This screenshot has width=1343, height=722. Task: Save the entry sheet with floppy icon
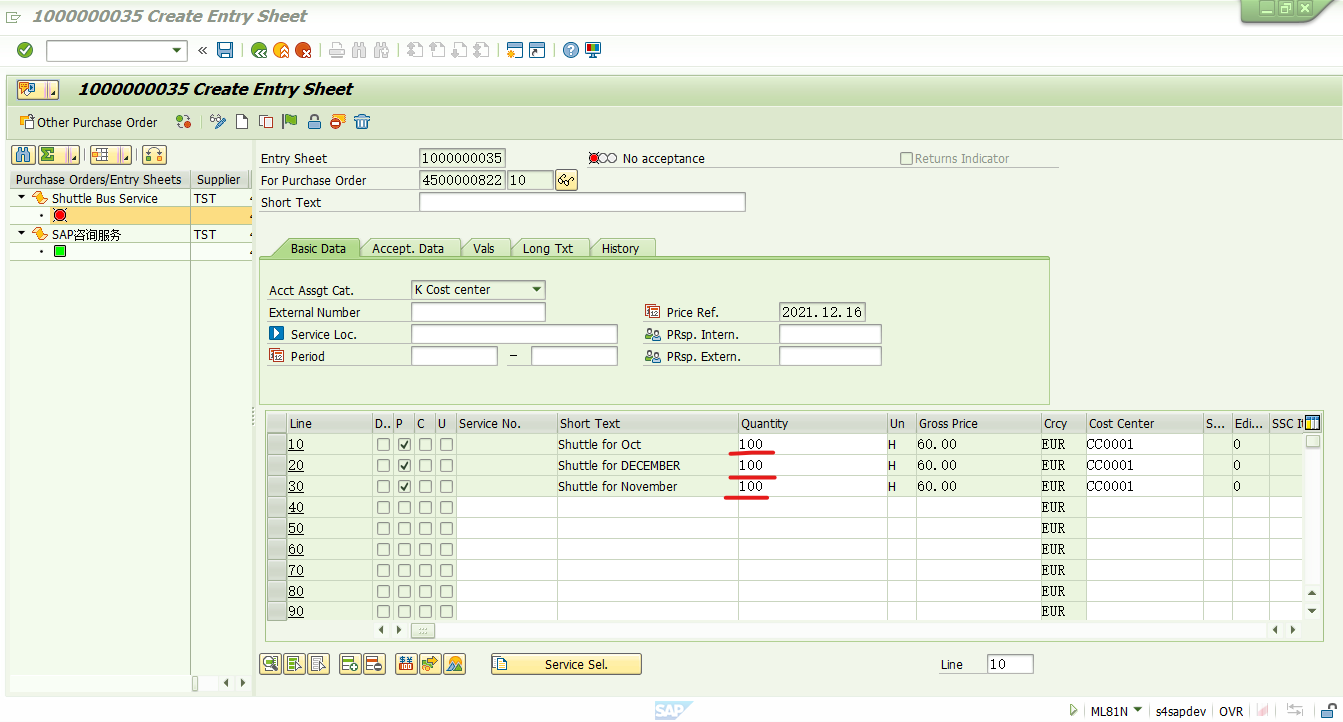(225, 50)
